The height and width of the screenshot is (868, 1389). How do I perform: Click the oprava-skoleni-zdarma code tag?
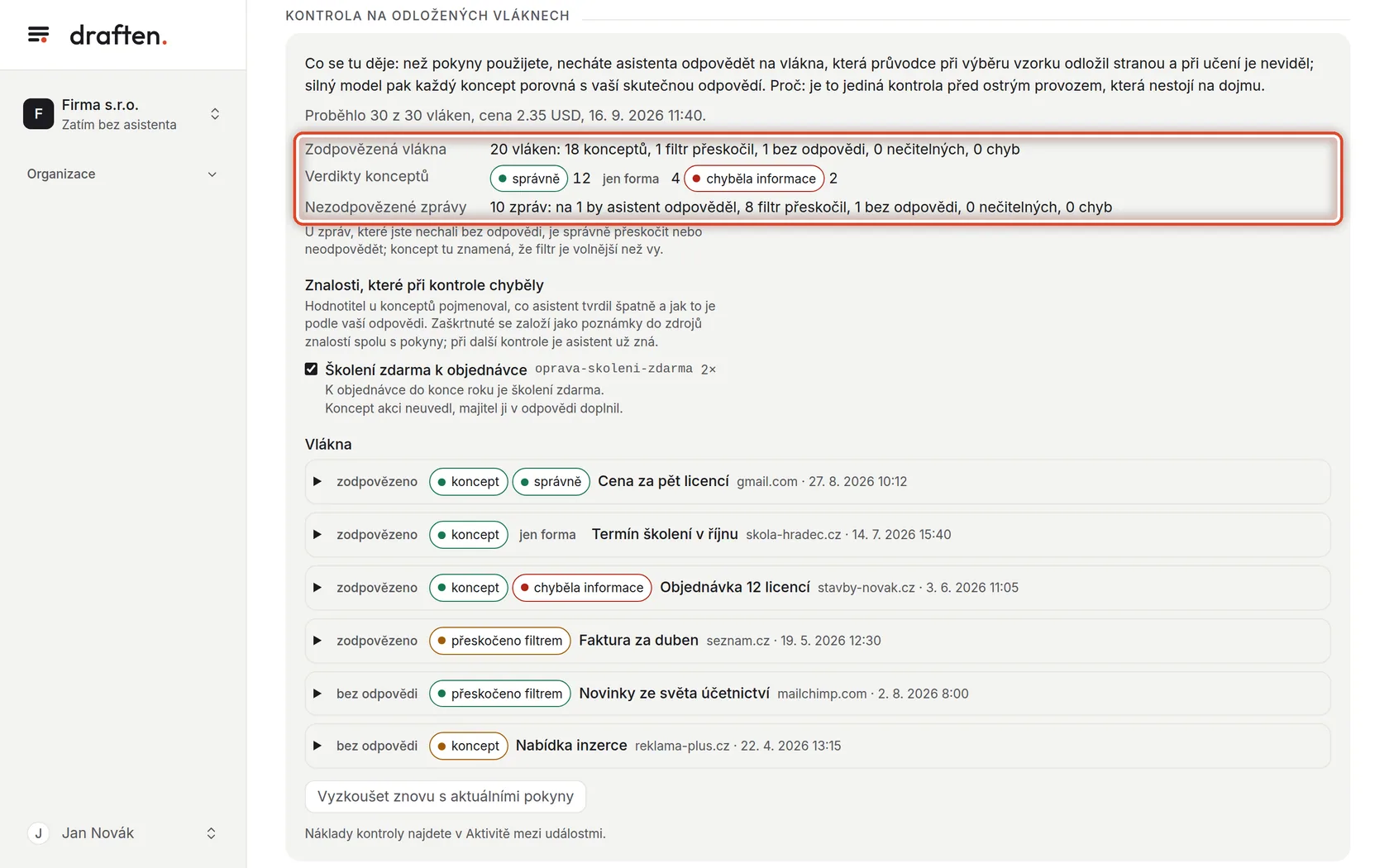613,369
